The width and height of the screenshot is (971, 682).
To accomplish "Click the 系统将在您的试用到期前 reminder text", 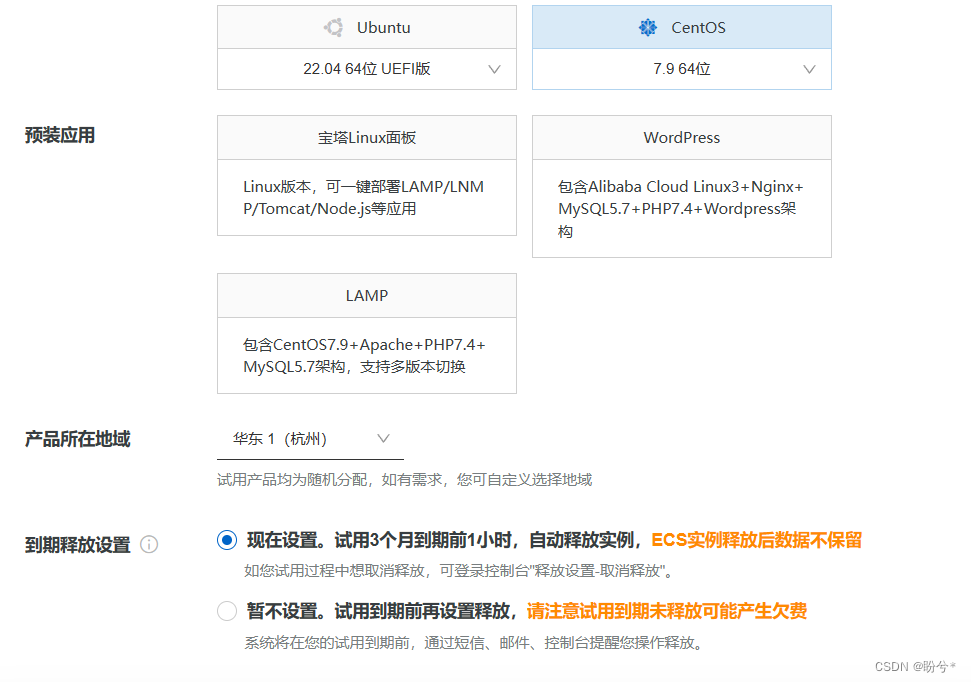I will [474, 643].
